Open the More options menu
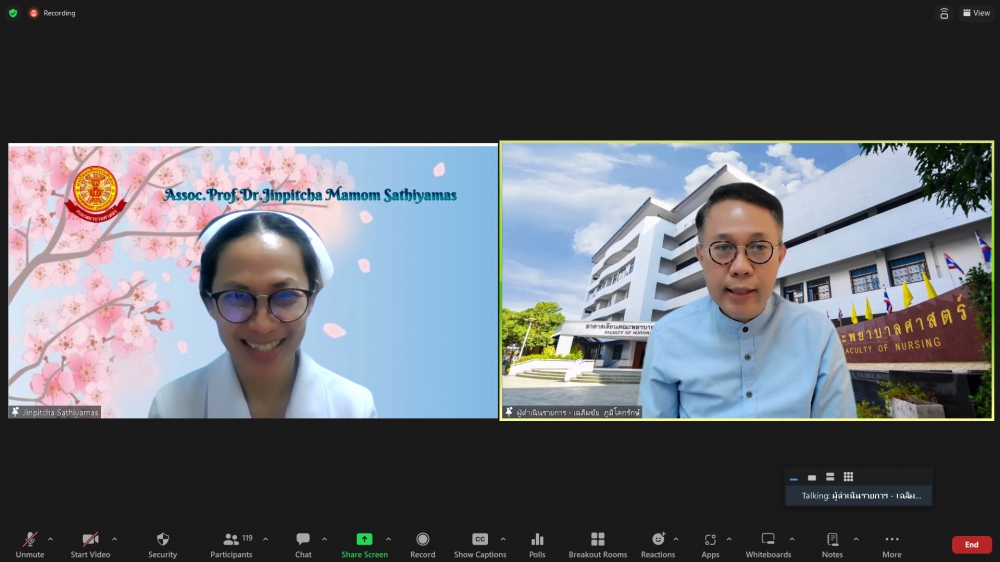The image size is (1000, 562). click(891, 544)
